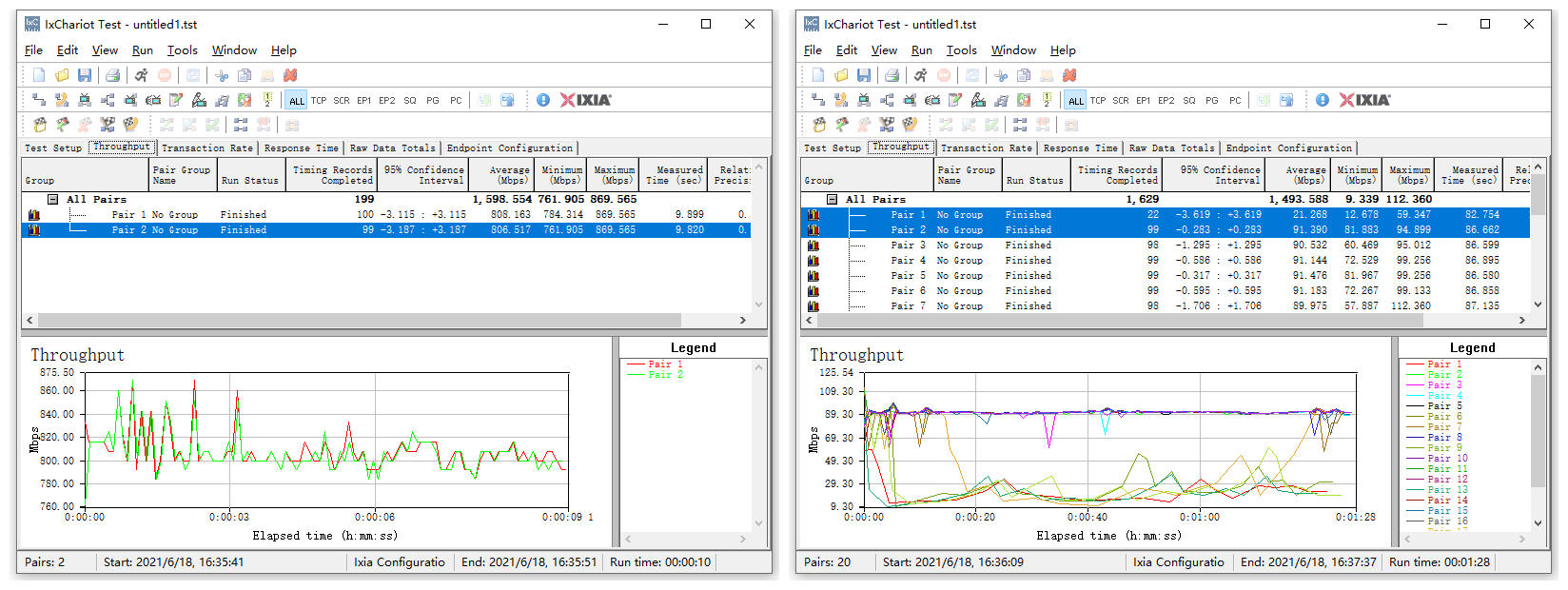Toggle the PG filter in left window
The image size is (1568, 590).
tap(433, 100)
